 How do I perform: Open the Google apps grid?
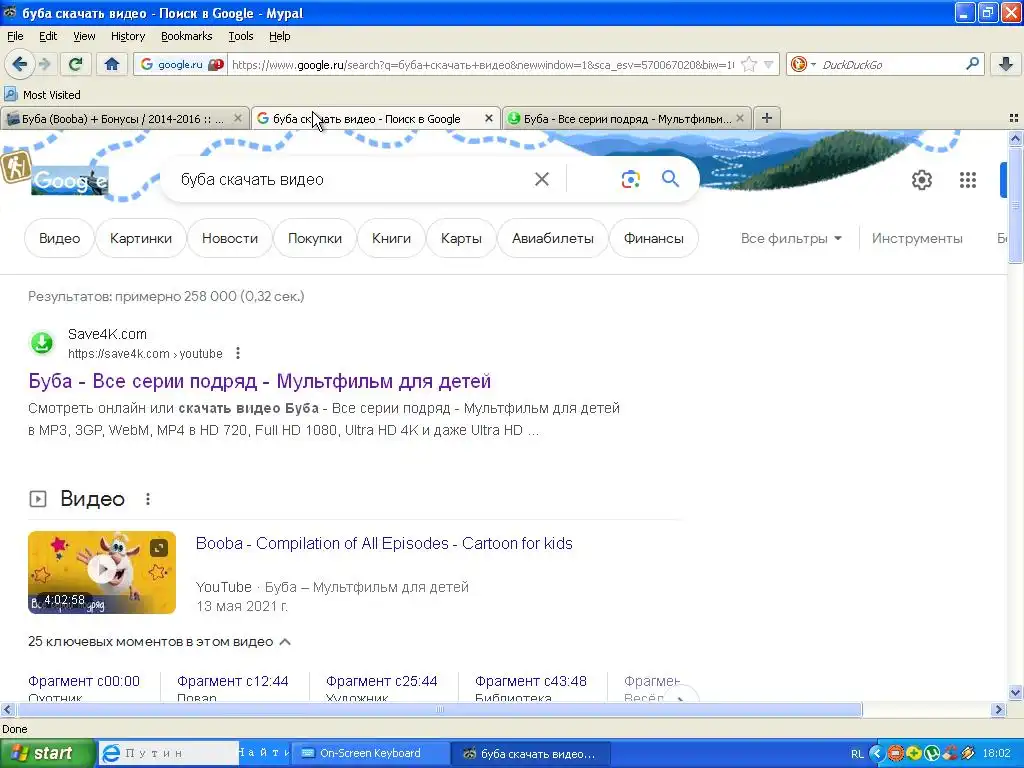tap(968, 180)
